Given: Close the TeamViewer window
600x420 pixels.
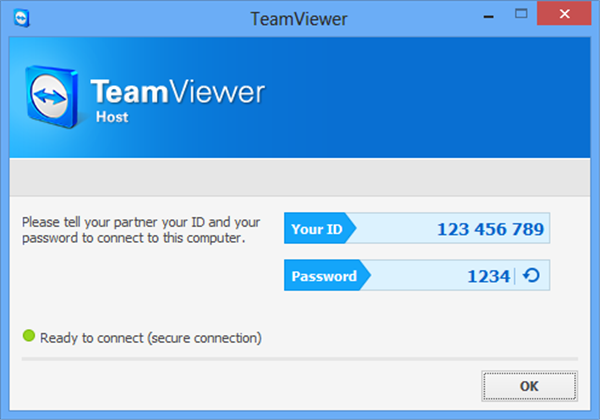Looking at the screenshot, I should tap(564, 14).
